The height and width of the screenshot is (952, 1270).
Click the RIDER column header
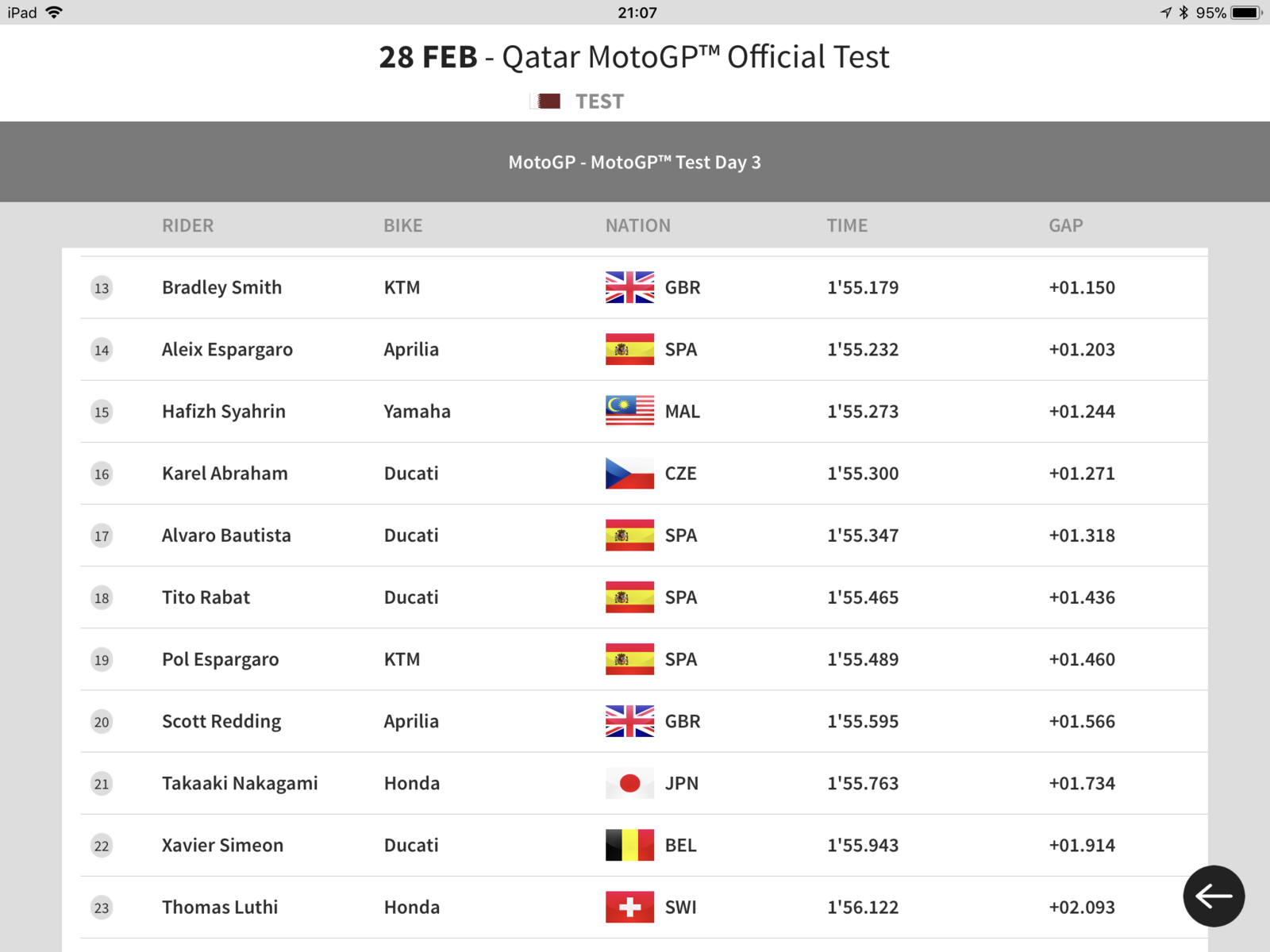pyautogui.click(x=187, y=225)
